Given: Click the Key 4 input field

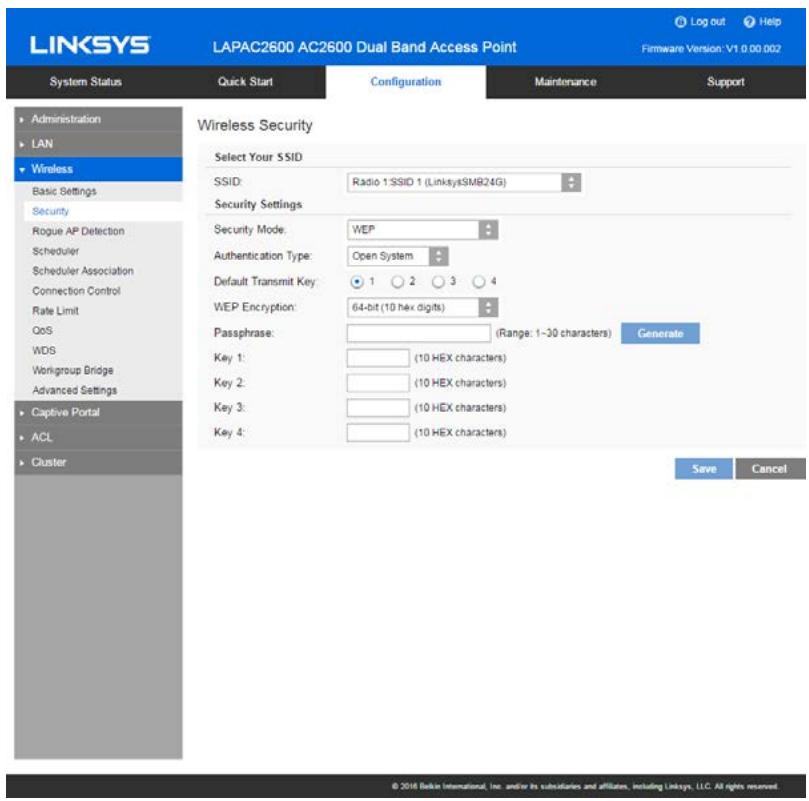Looking at the screenshot, I should click(378, 432).
